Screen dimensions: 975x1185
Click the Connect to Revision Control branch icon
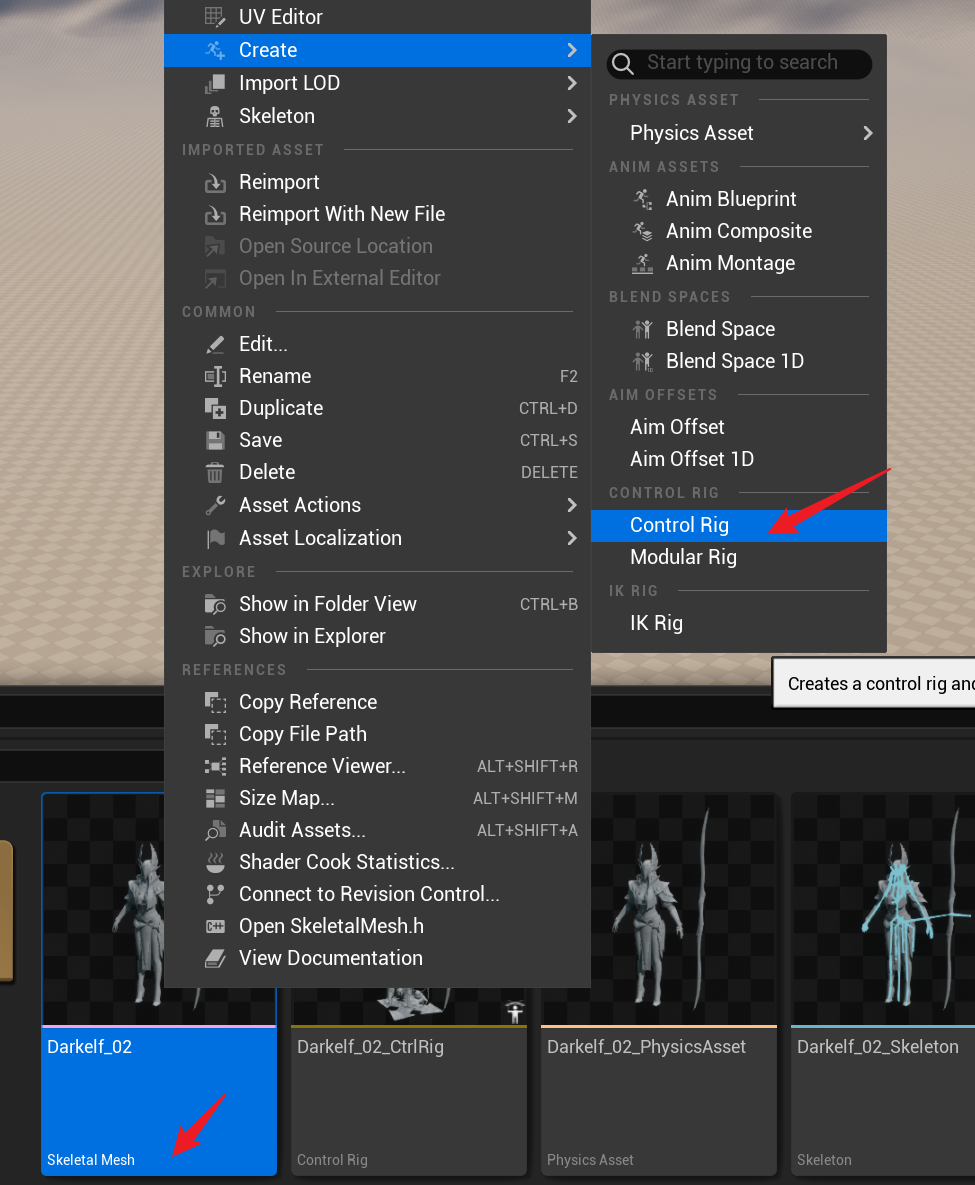coord(215,894)
